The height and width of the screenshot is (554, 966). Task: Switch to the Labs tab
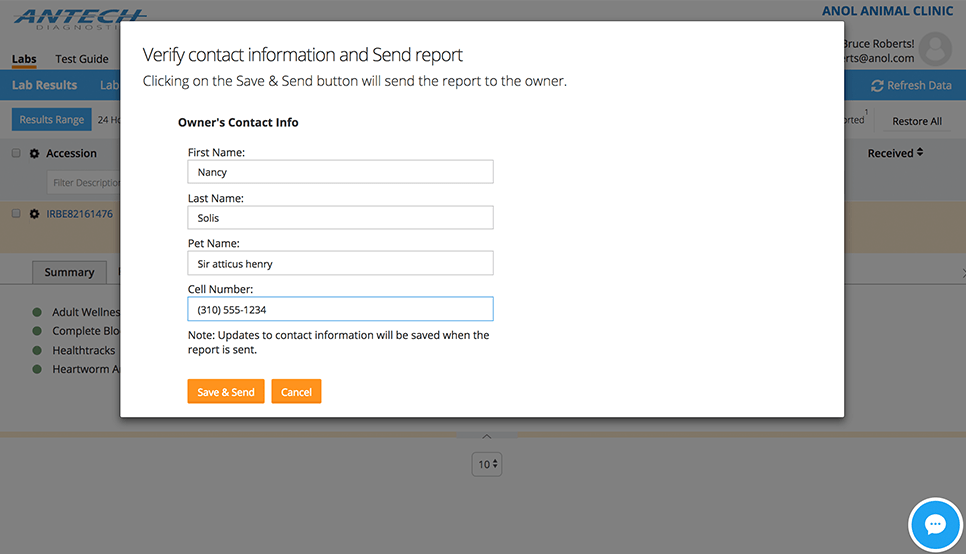(24, 59)
